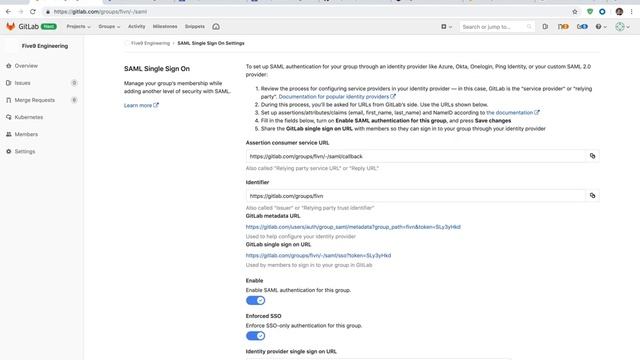Open the Milestones page
The image size is (640, 360).
click(165, 27)
